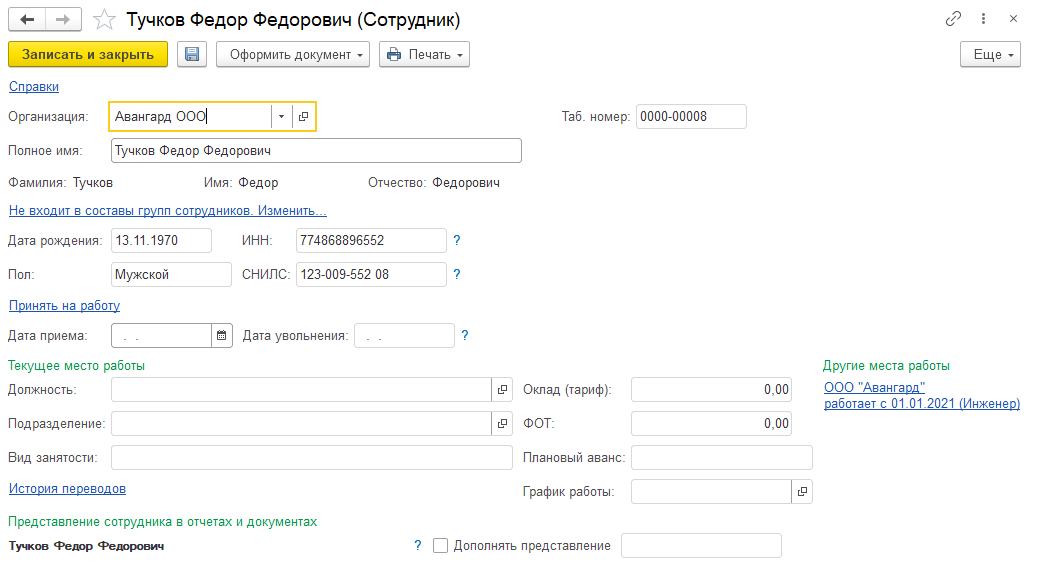Expand the organization dropdown list
Viewport: 1037px width, 566px height.
click(281, 117)
